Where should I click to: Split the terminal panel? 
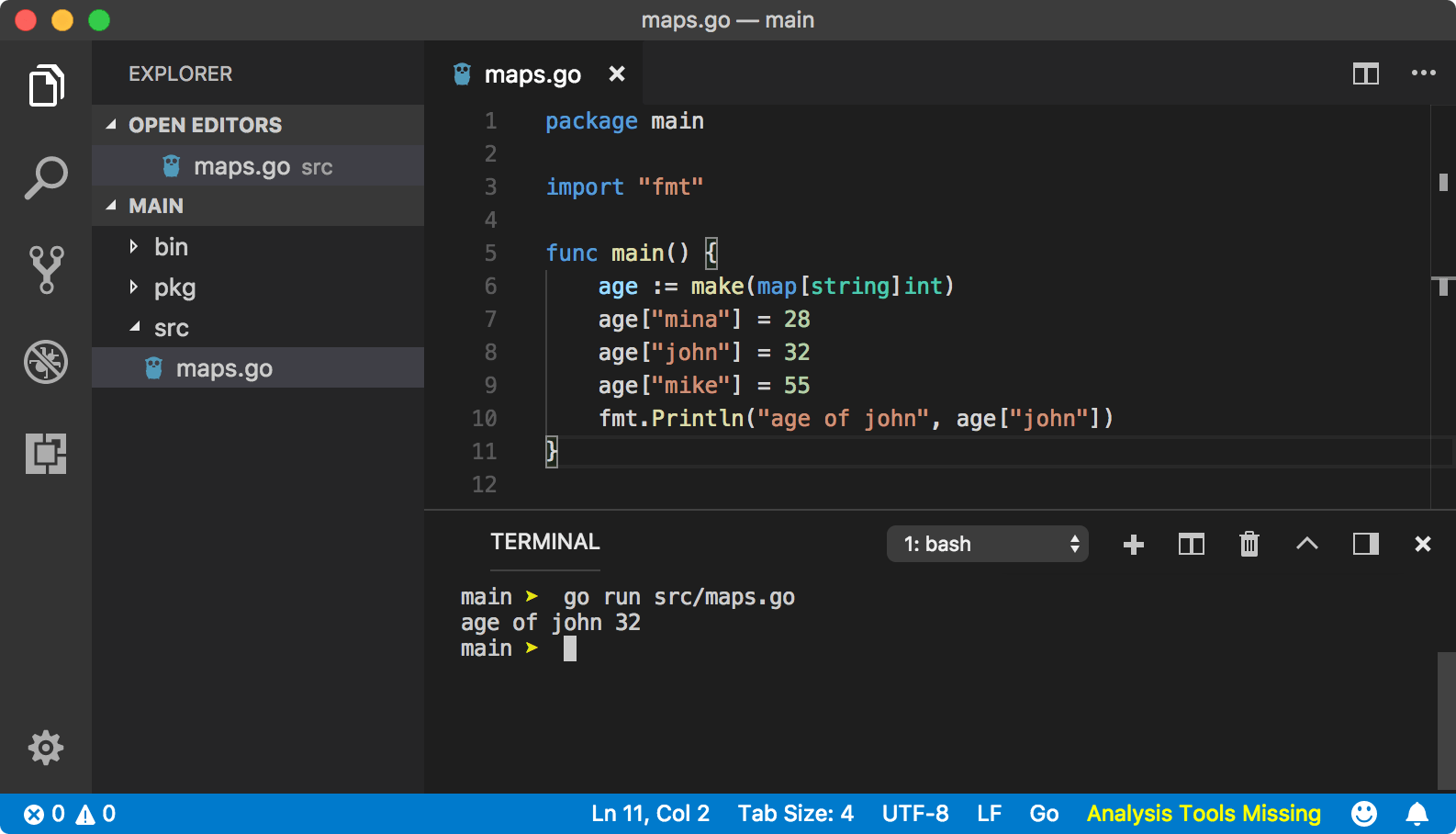click(x=1192, y=545)
